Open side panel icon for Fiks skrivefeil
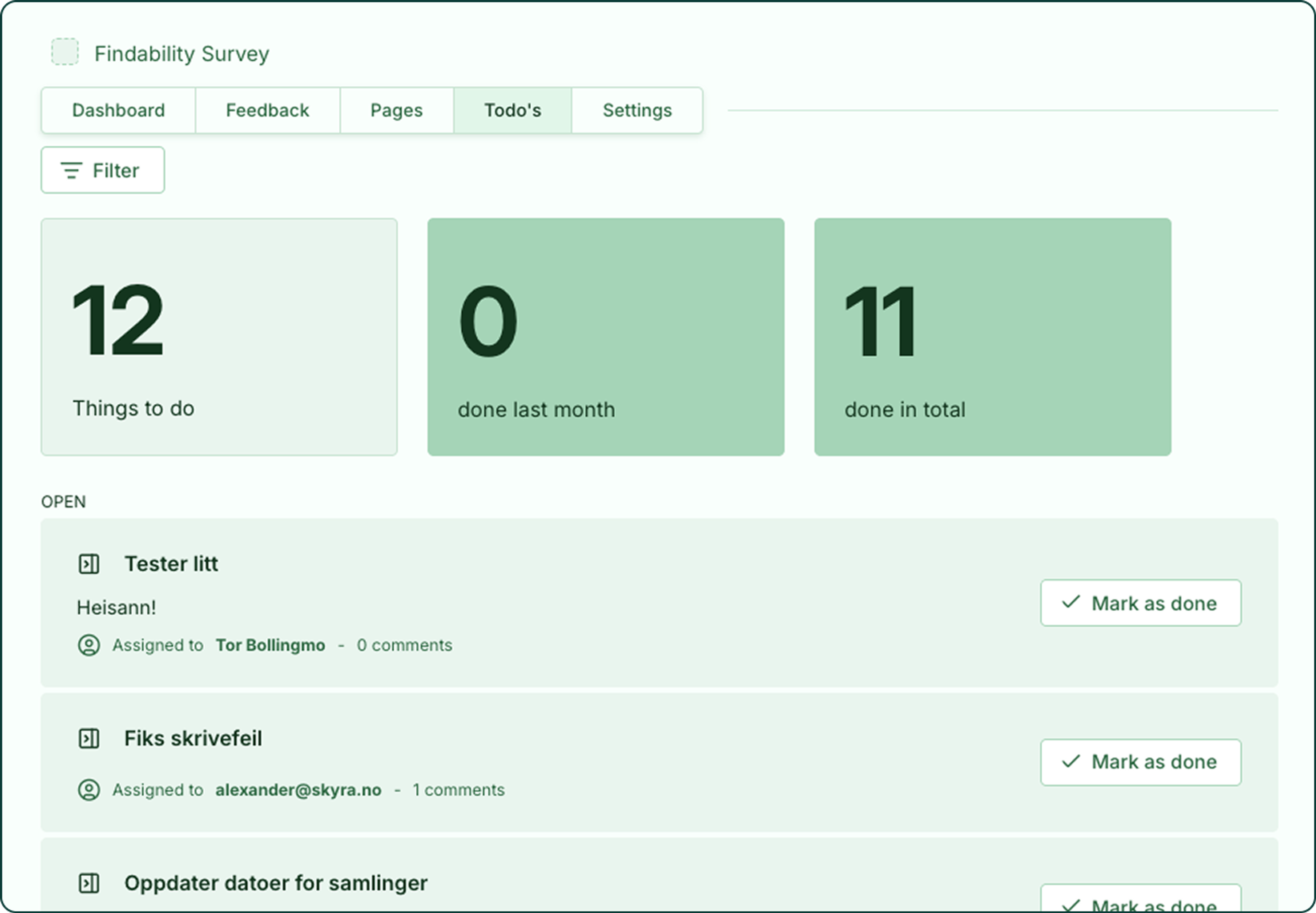Screen dimensions: 1316x913 [x=89, y=739]
